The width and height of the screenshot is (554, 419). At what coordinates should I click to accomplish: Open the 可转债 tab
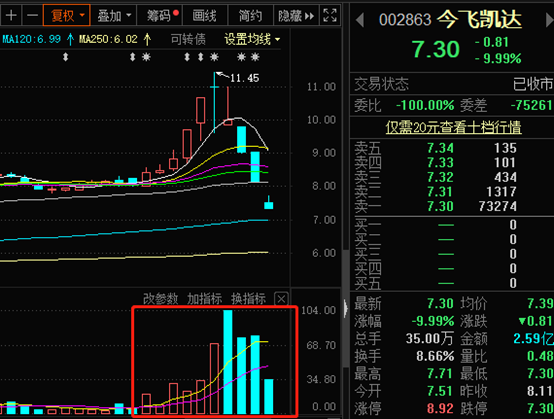pos(188,39)
